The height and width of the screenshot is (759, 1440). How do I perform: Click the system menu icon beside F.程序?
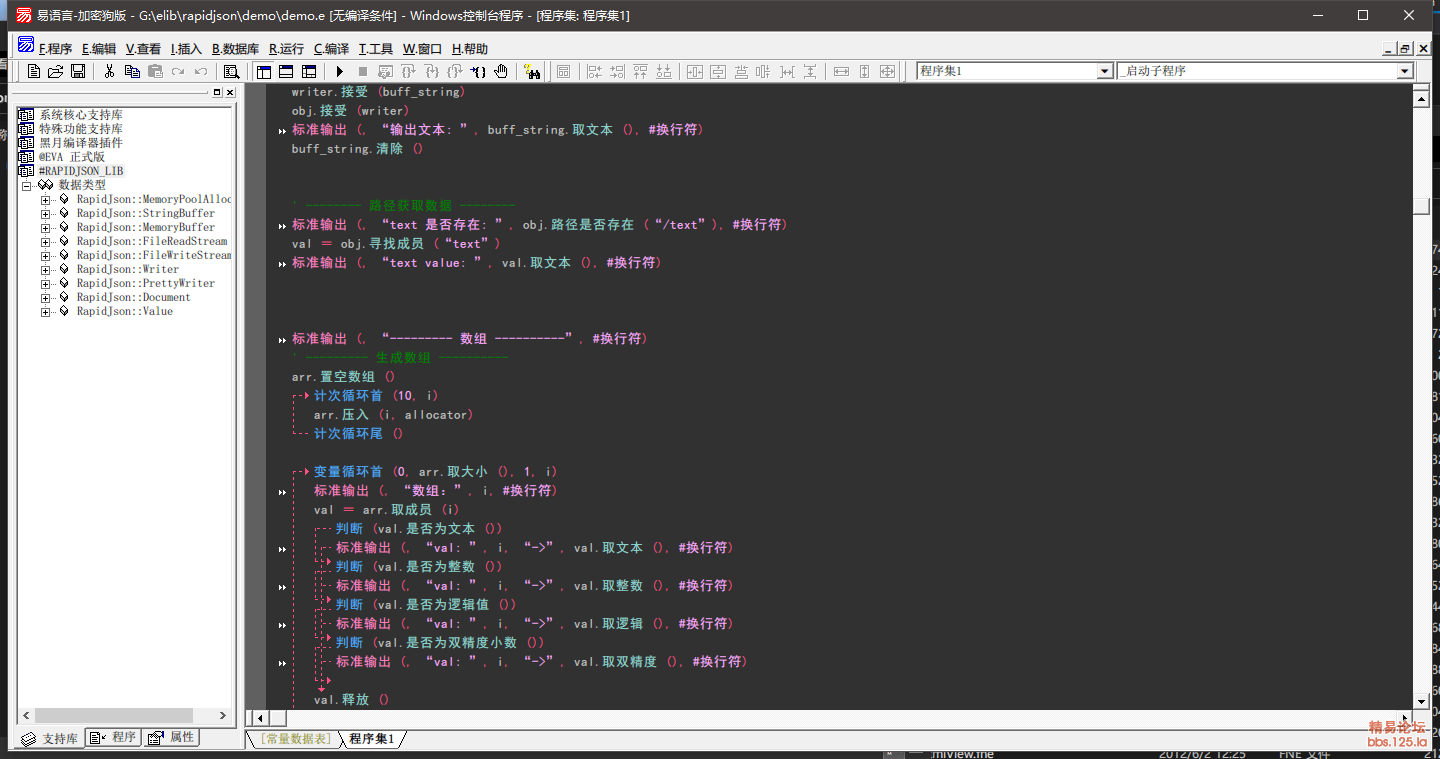[x=26, y=46]
